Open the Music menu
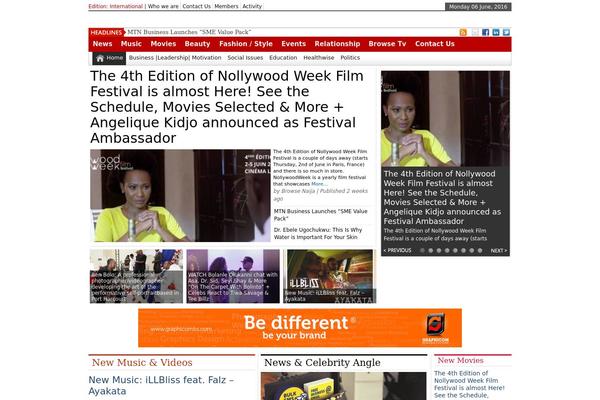 tap(131, 44)
